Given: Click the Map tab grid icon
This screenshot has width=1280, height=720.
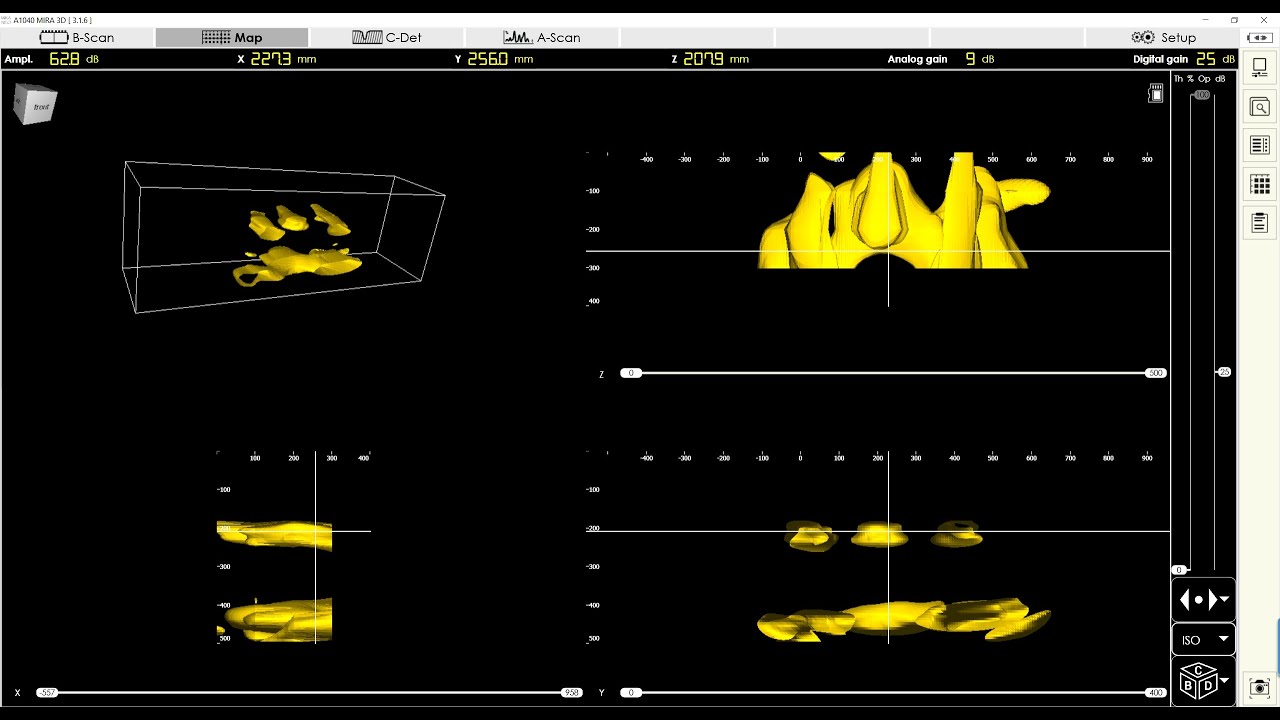Looking at the screenshot, I should 216,37.
